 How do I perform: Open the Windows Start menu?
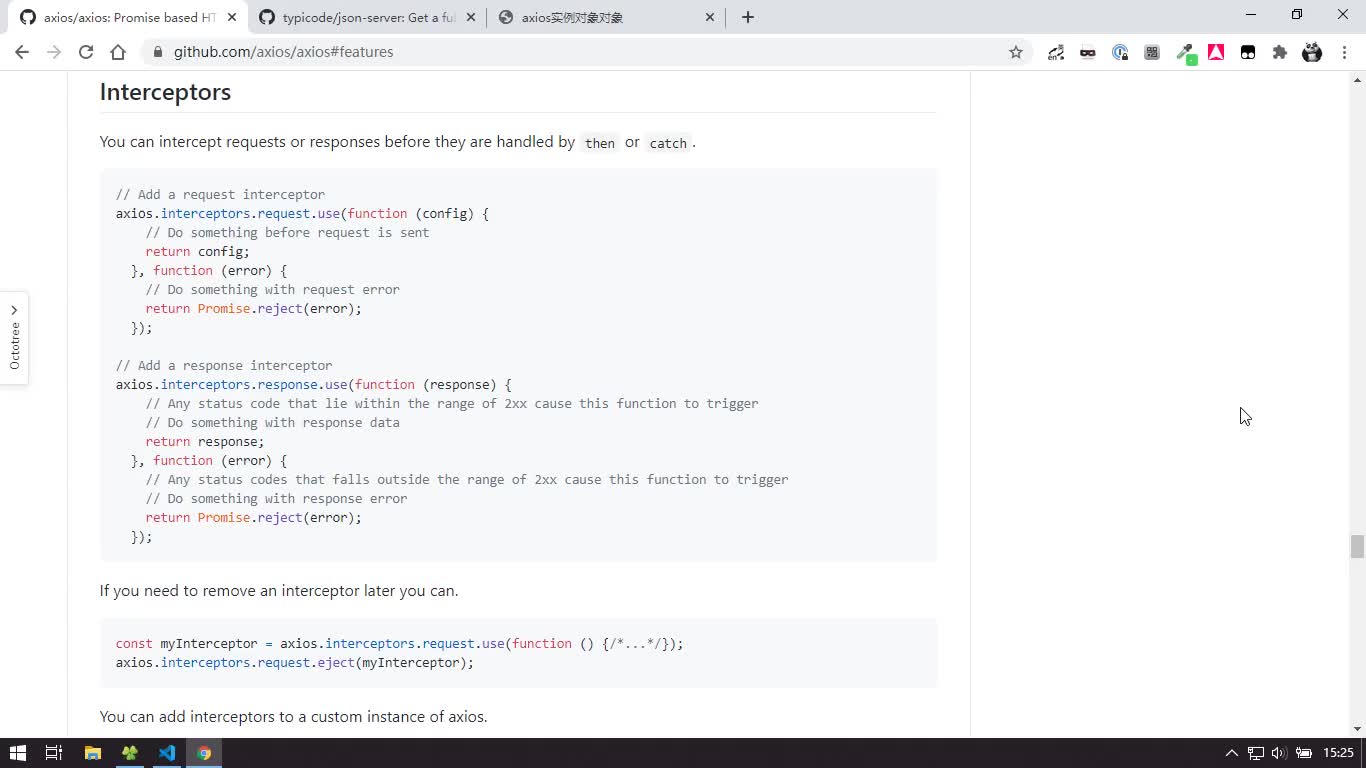click(18, 753)
